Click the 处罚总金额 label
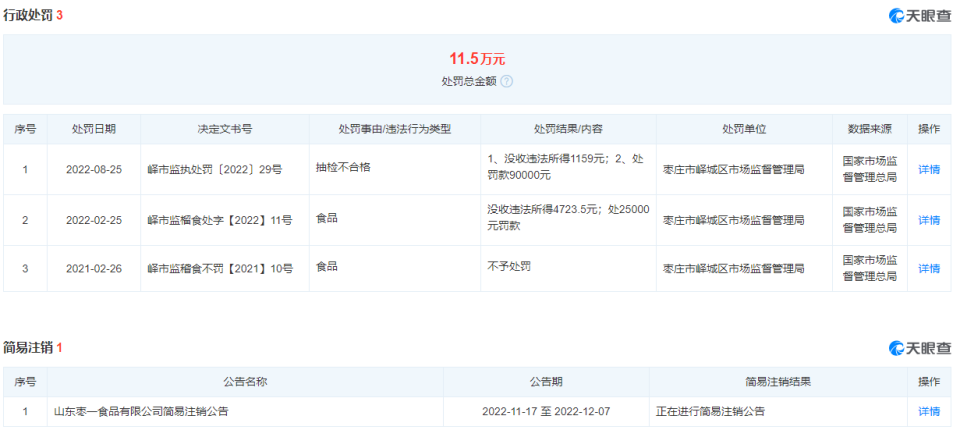This screenshot has width=960, height=430. [468, 81]
